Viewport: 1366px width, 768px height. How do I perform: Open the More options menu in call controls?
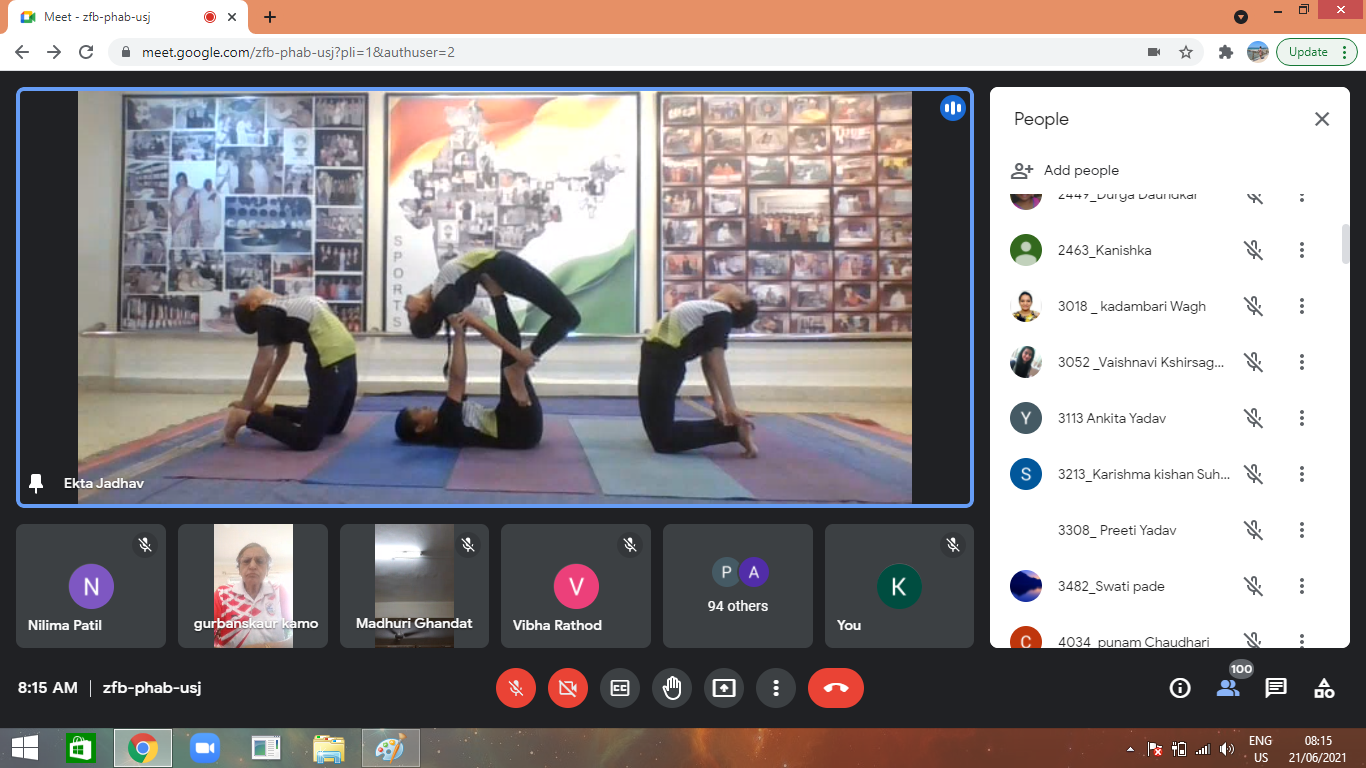776,688
